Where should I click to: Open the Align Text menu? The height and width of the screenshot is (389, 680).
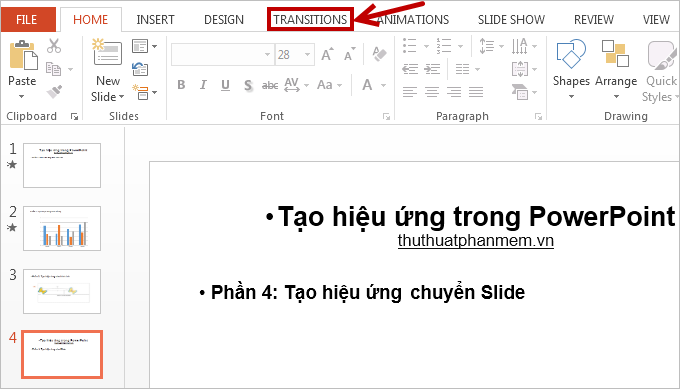pos(523,69)
